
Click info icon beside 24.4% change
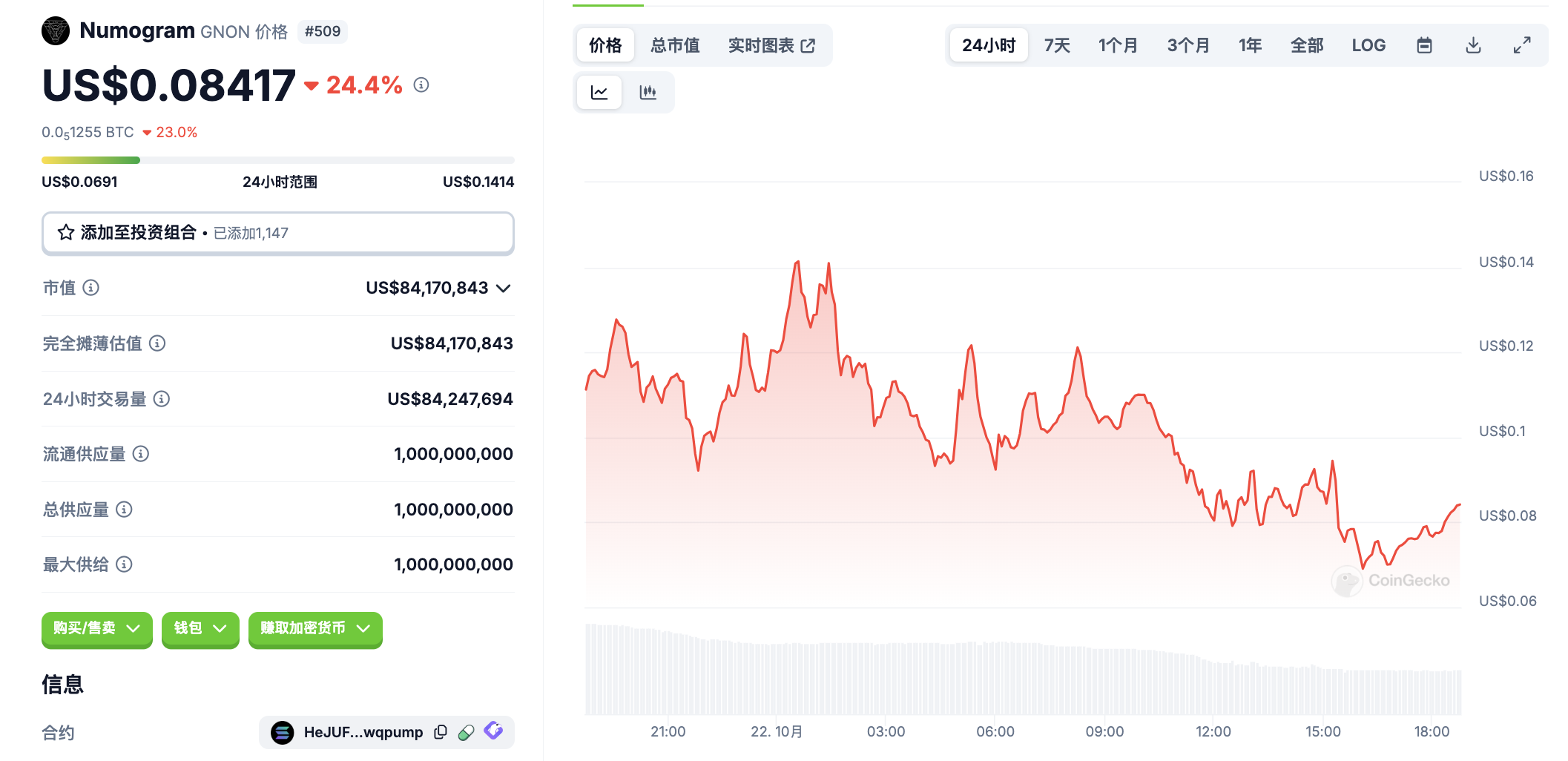[421, 85]
